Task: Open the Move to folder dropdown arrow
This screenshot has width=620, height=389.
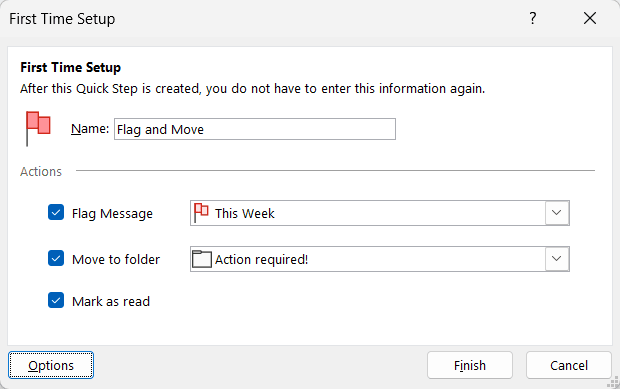Action: click(557, 259)
